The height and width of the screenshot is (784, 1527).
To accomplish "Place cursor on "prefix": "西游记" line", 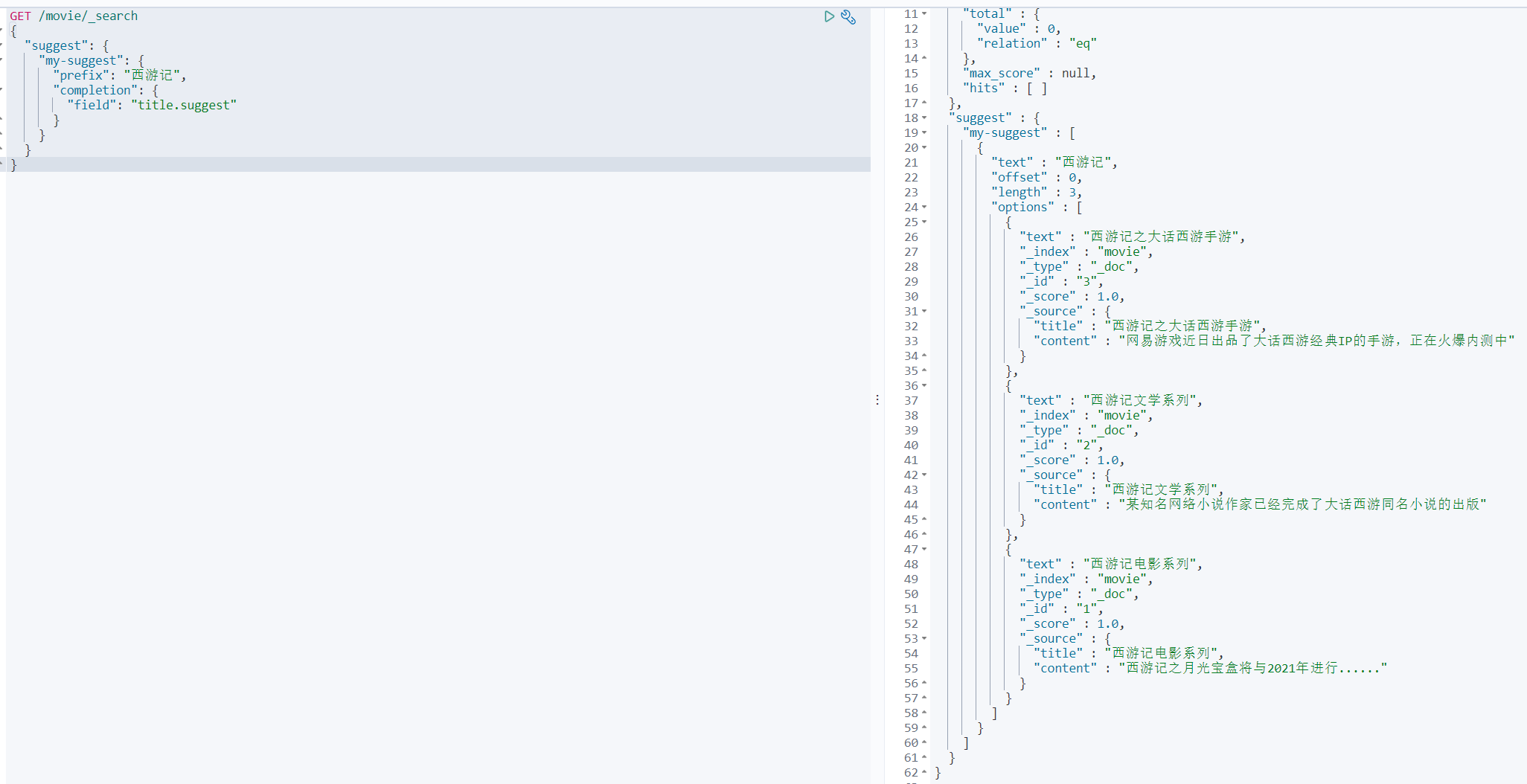I will coord(120,76).
